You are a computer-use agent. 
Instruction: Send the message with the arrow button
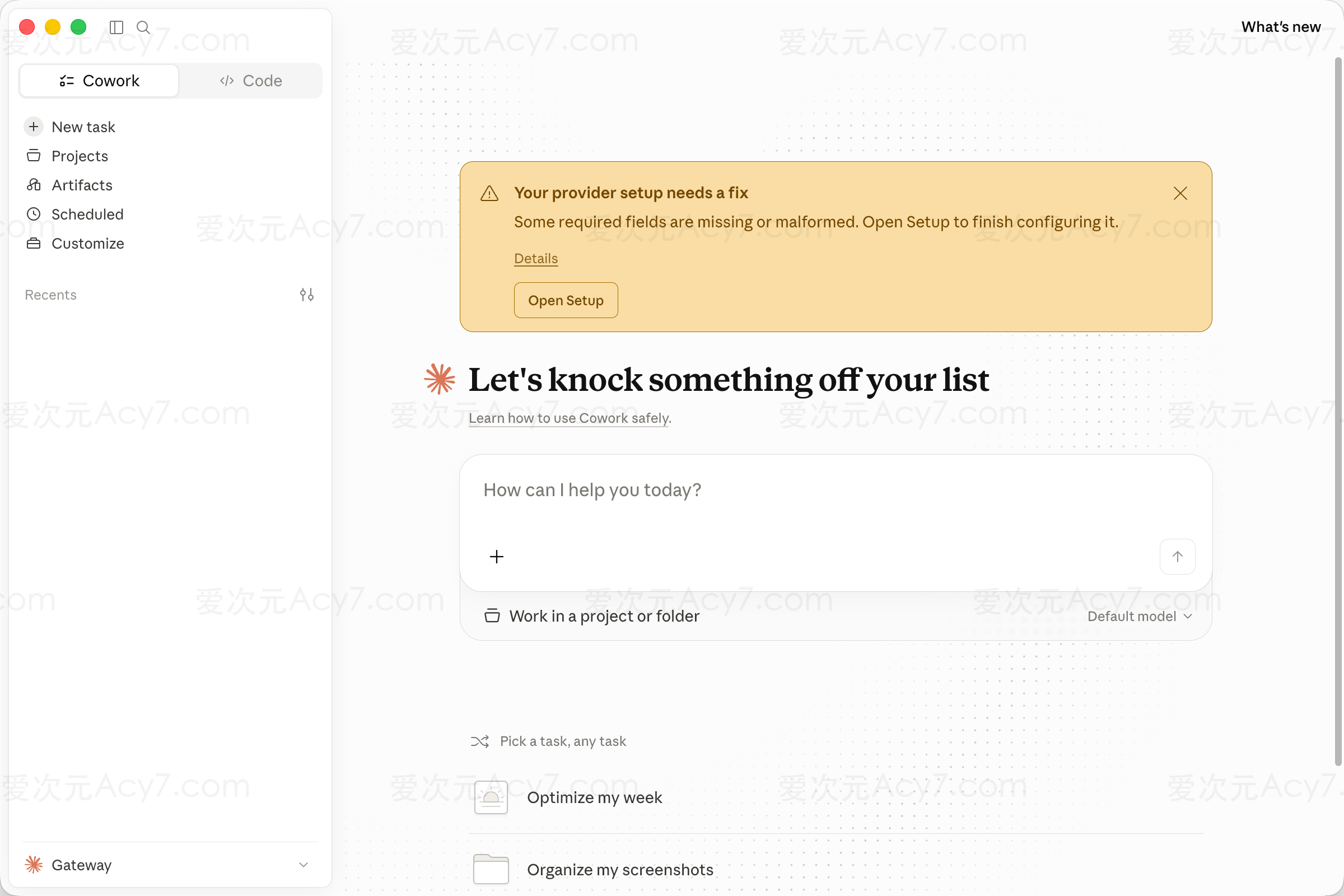point(1177,557)
